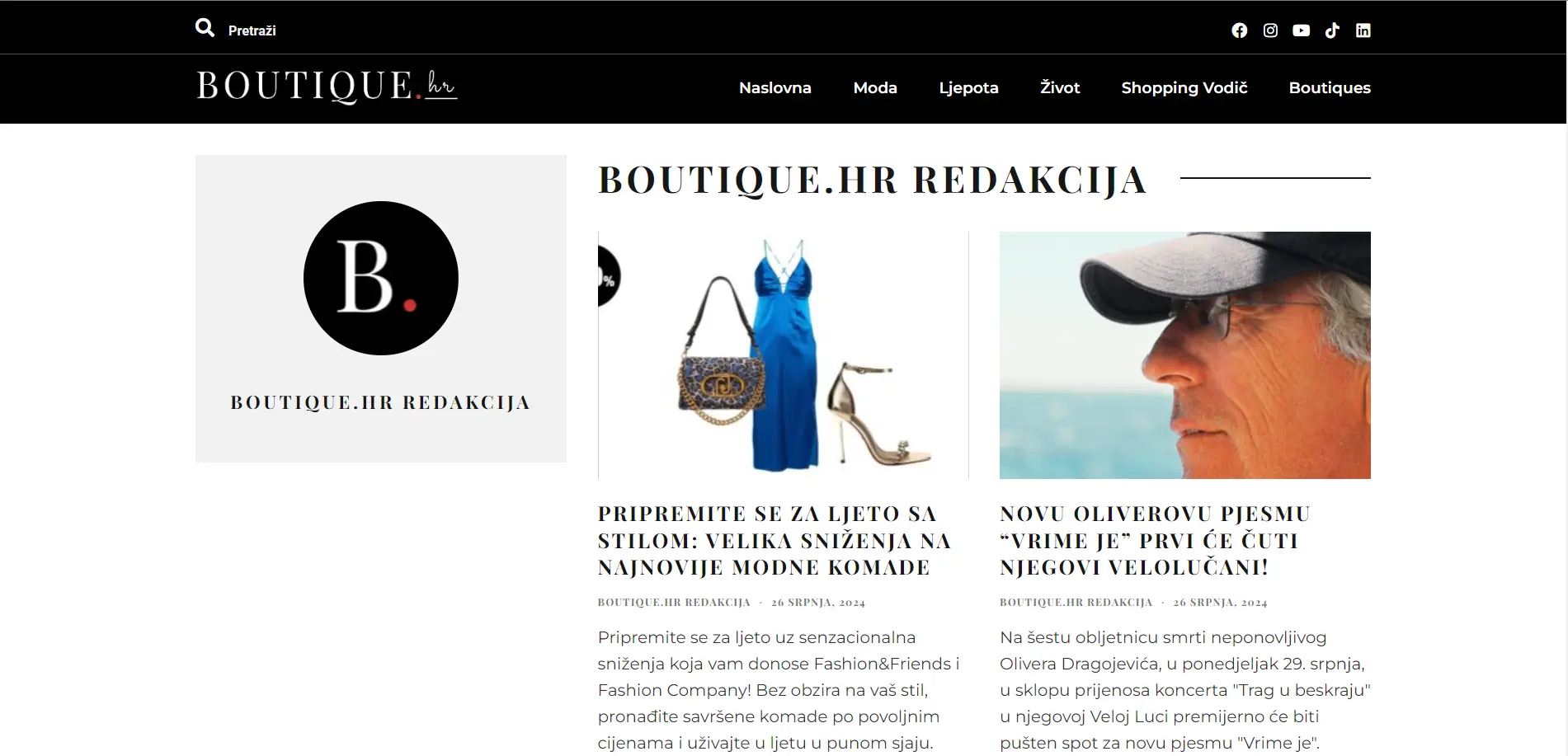
Task: Click author link under the Oliver article
Action: (1076, 603)
